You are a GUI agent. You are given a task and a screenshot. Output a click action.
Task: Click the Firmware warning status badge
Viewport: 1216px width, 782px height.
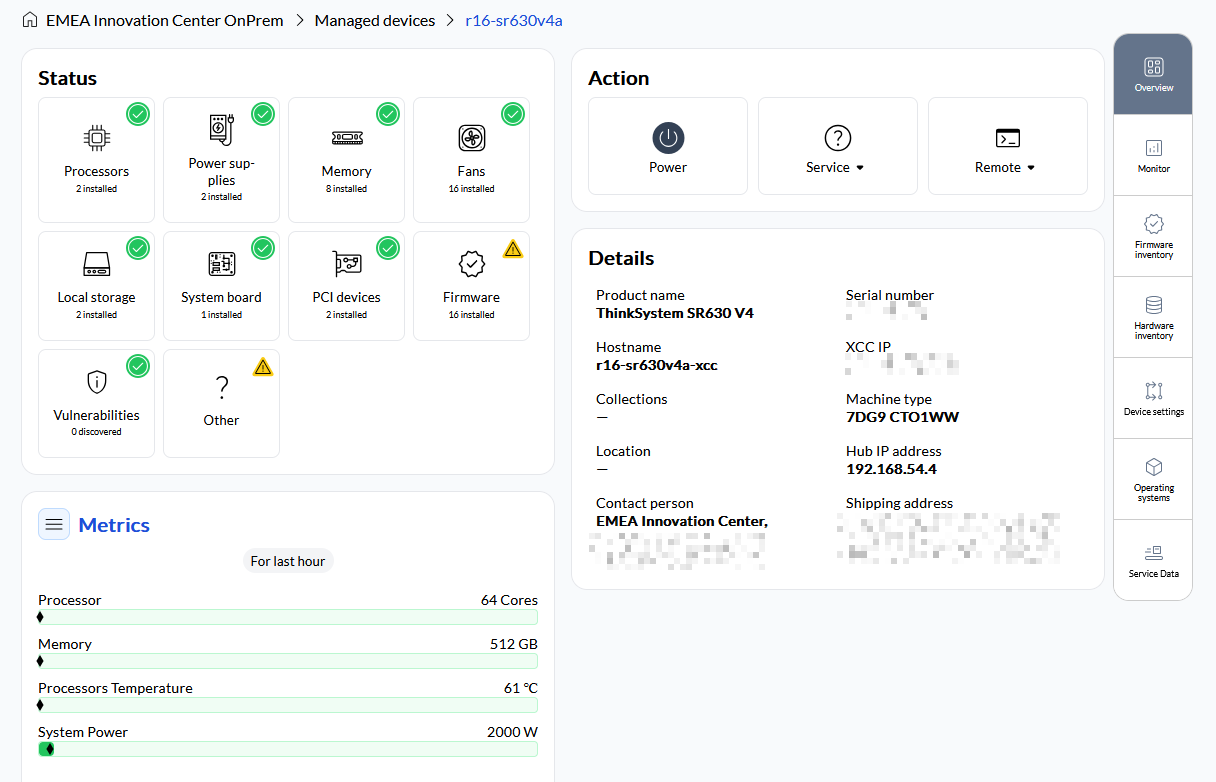513,249
